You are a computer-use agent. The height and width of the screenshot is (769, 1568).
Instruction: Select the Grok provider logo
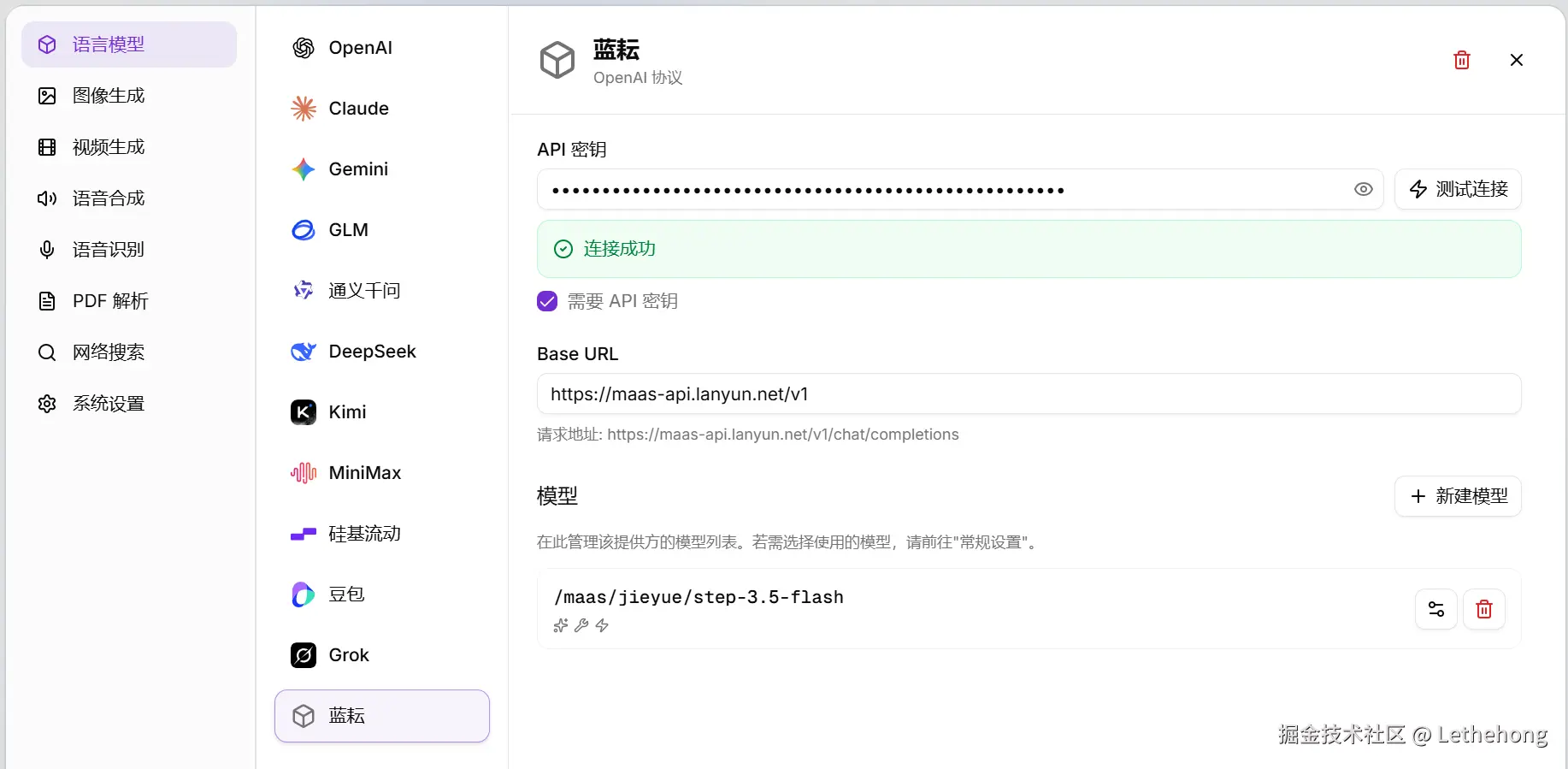click(304, 655)
